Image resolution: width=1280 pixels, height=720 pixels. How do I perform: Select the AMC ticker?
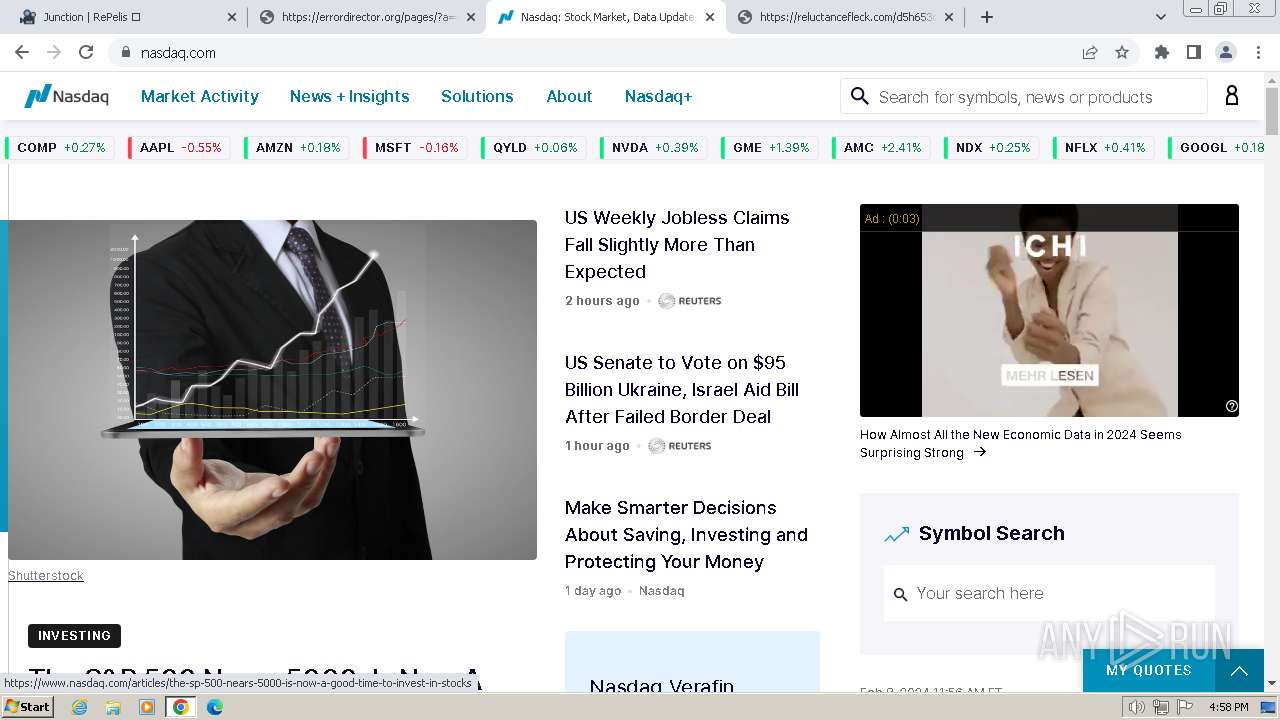point(882,147)
